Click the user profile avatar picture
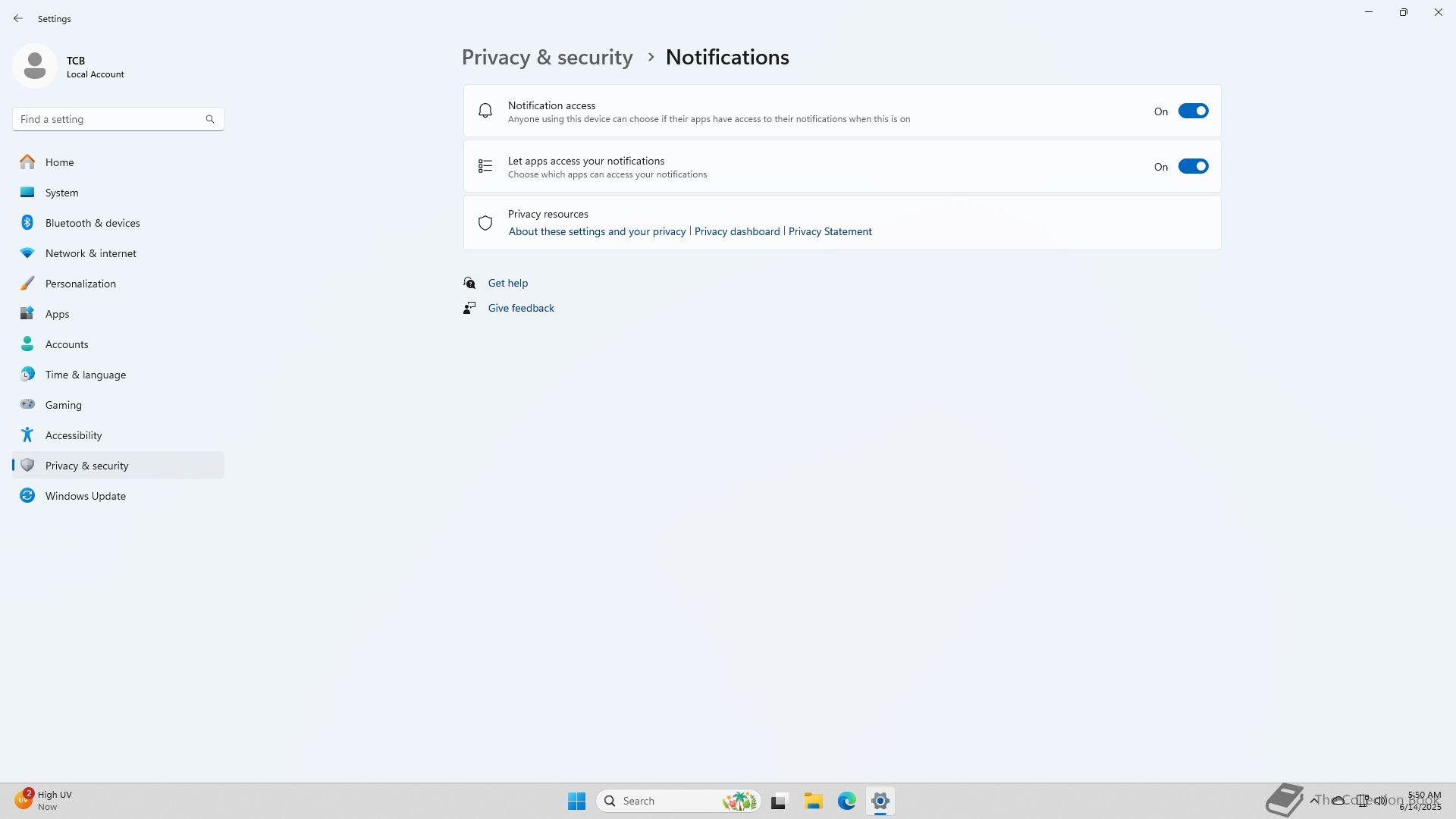This screenshot has width=1456, height=819. [35, 66]
